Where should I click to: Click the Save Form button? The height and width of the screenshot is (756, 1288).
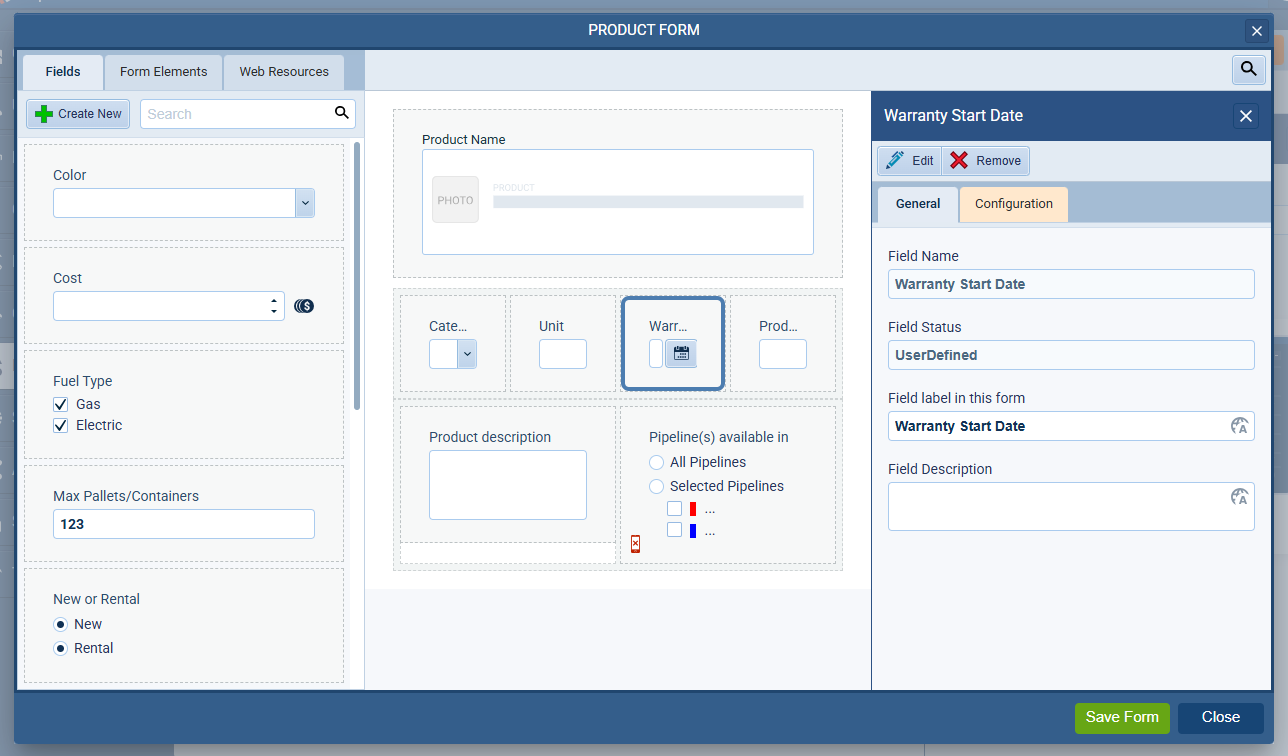point(1122,717)
